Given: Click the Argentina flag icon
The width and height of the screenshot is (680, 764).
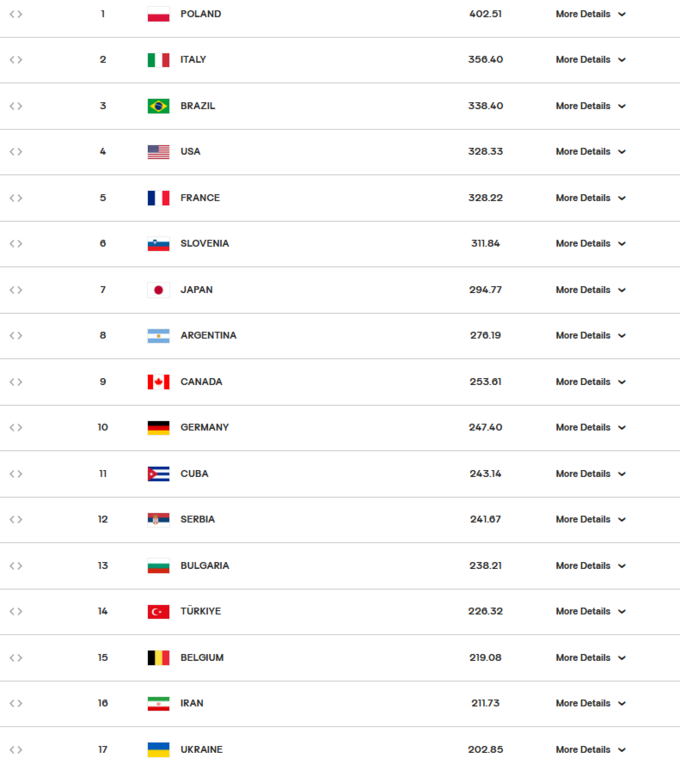Looking at the screenshot, I should pos(158,336).
